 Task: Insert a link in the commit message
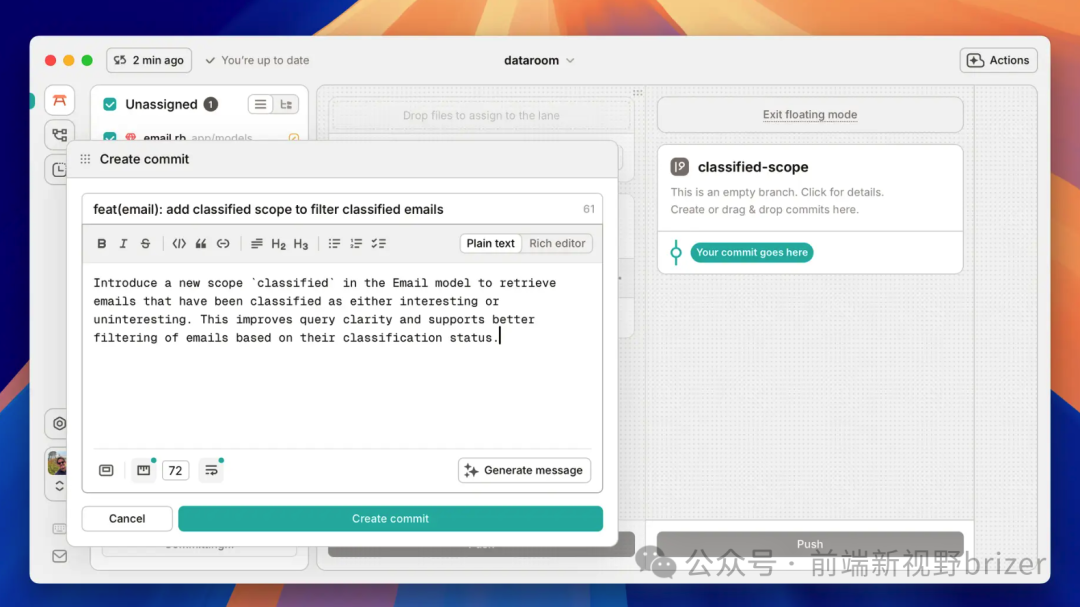(223, 243)
